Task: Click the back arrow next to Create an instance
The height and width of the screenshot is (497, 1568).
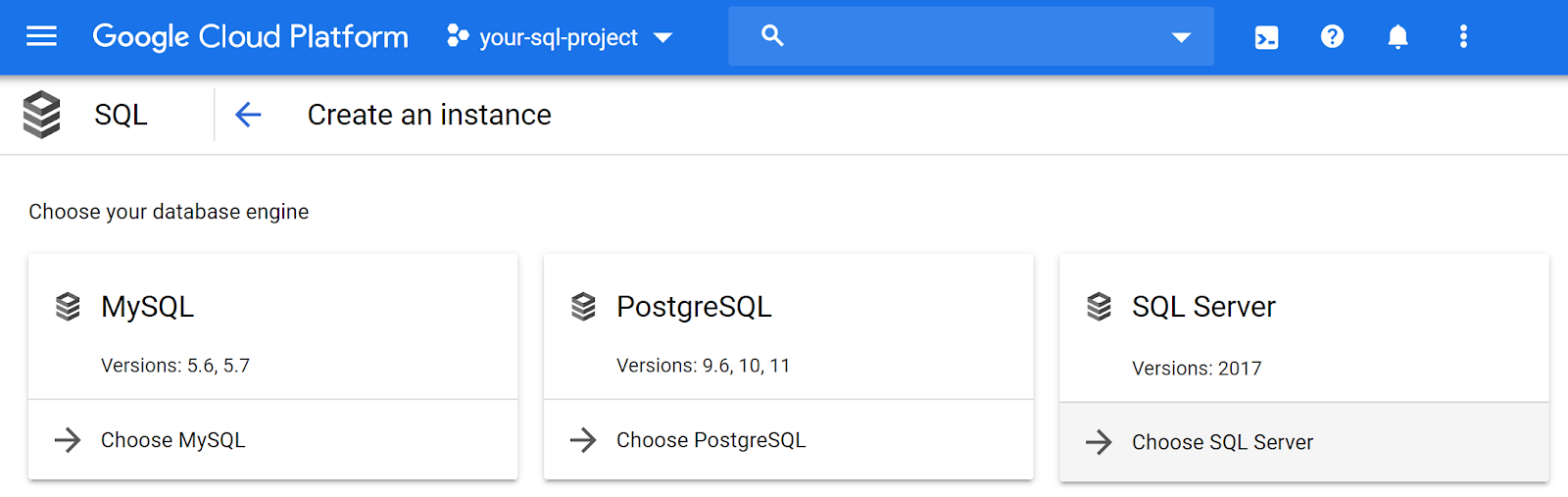Action: coord(249,115)
